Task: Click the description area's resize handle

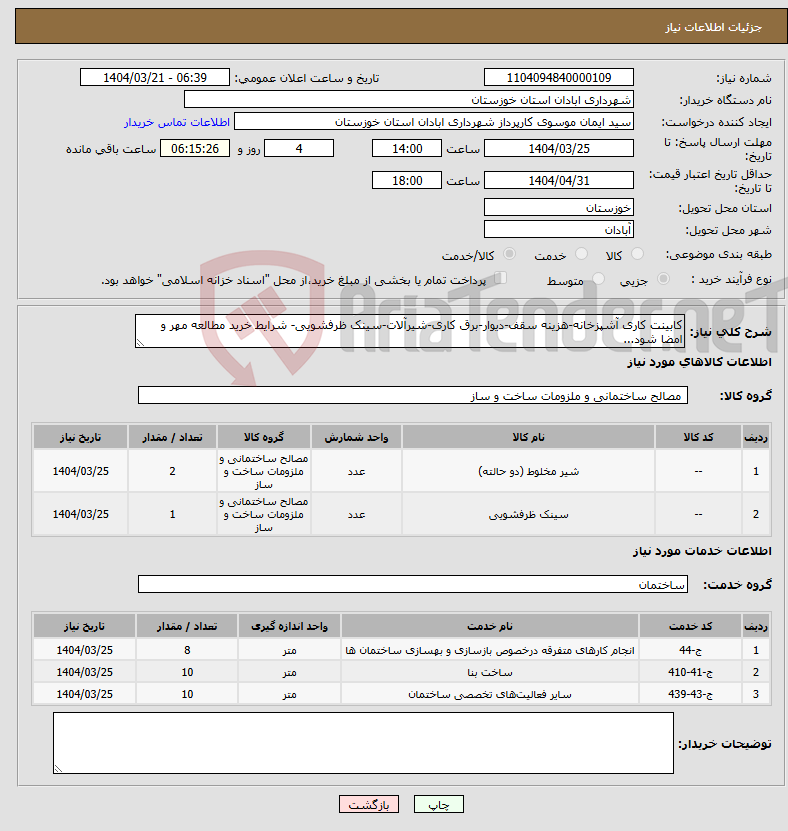Action: [x=140, y=343]
